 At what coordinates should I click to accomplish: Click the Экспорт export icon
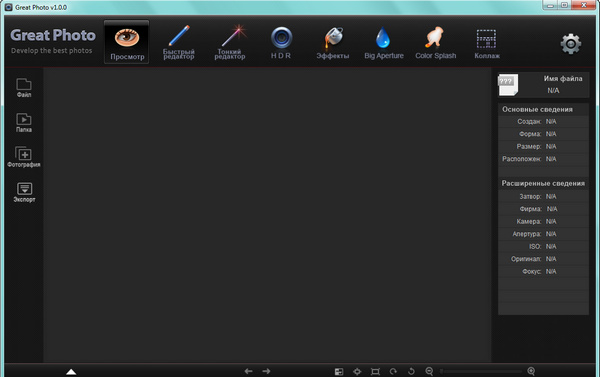tap(24, 192)
